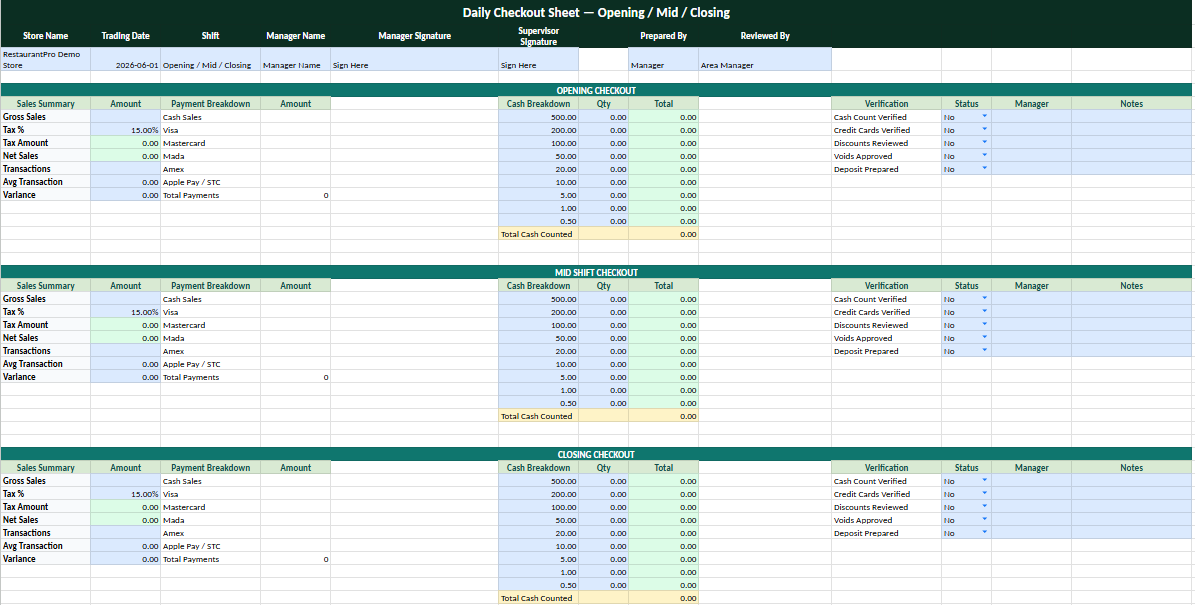Click Opening Variance amount cell
Screen dimensions: 1195x605
tap(126, 194)
